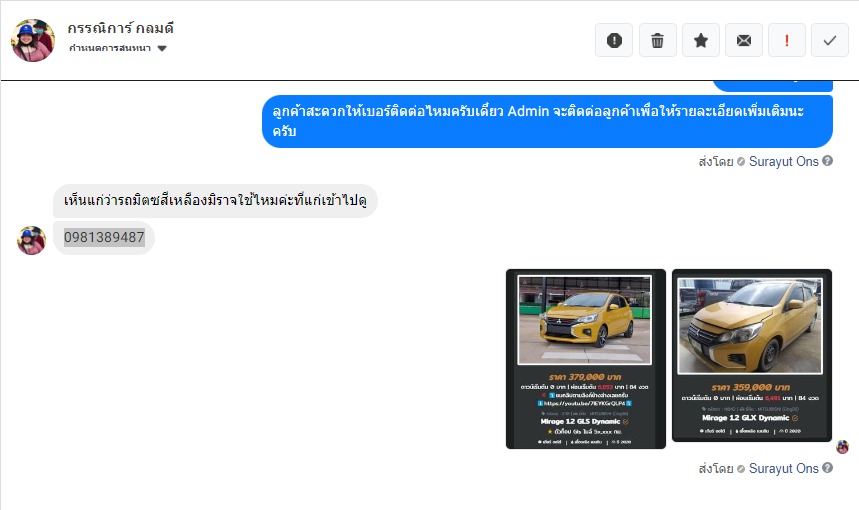Click help question mark beside upper Surayut Ons
859x510 pixels.
coord(827,161)
